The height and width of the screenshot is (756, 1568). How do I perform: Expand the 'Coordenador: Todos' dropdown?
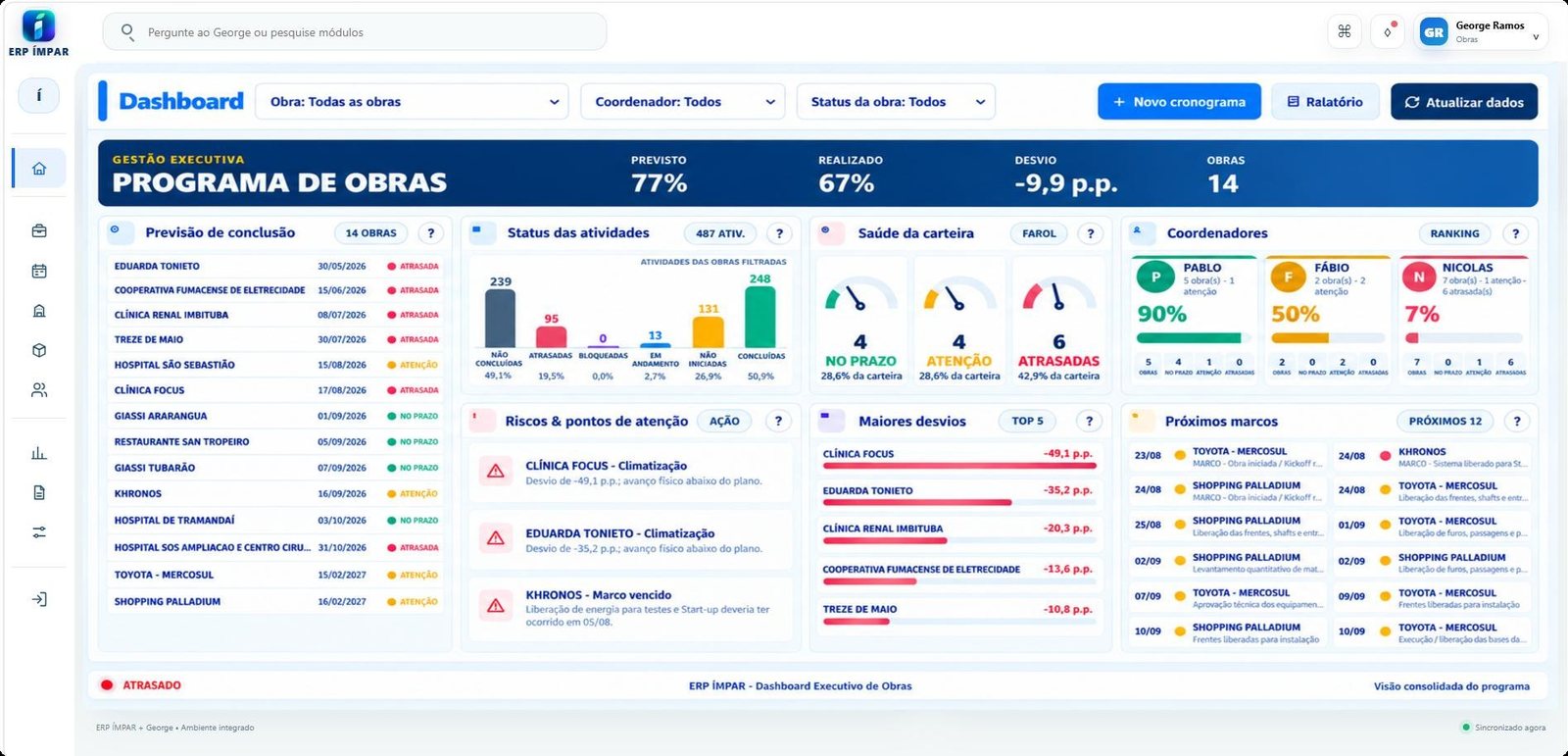(683, 102)
